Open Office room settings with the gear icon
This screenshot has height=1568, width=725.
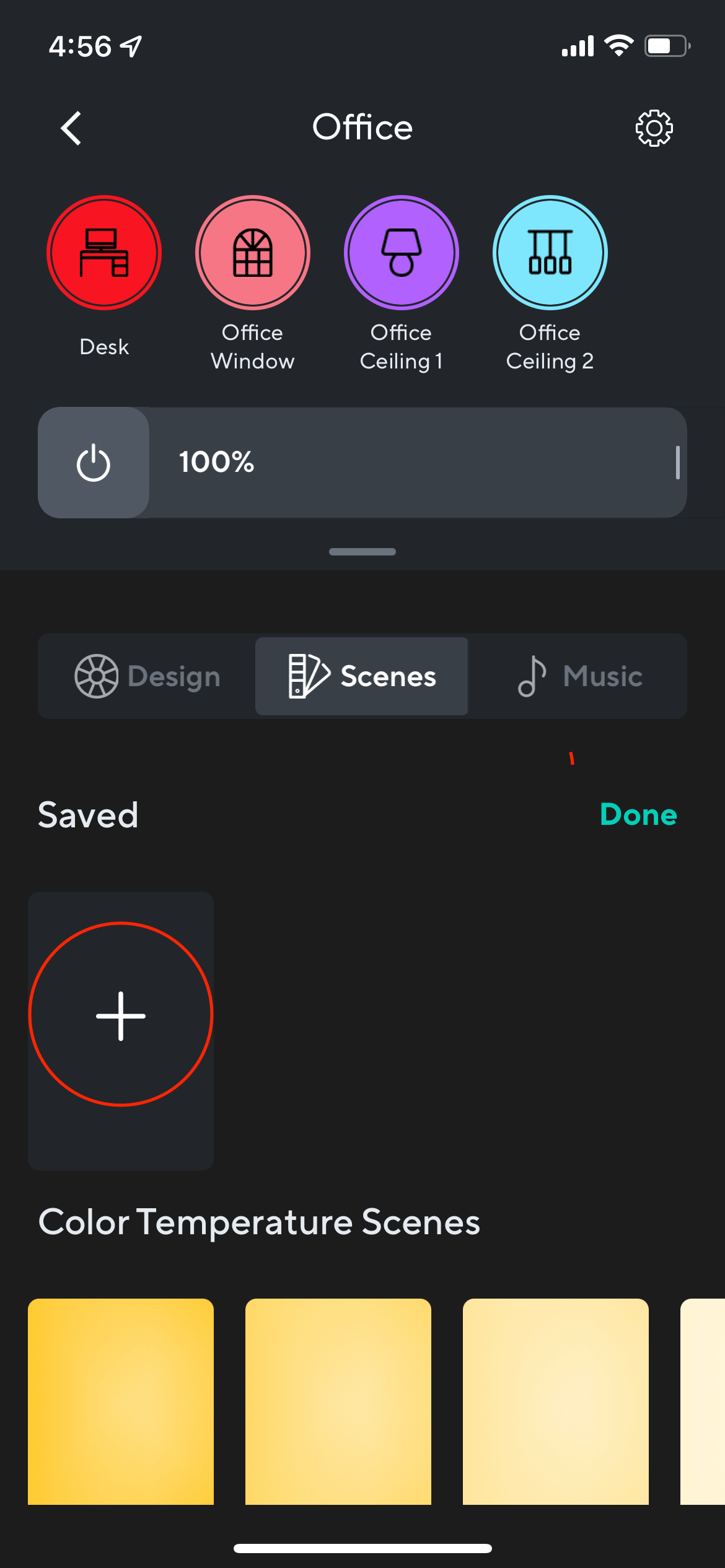(653, 127)
